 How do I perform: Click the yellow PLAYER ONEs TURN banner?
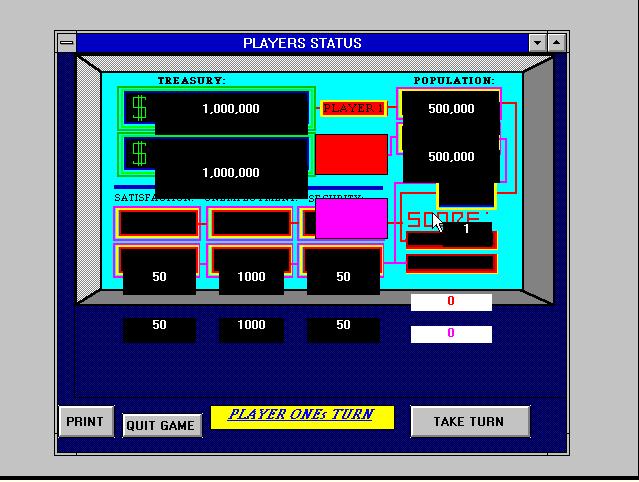click(x=302, y=416)
